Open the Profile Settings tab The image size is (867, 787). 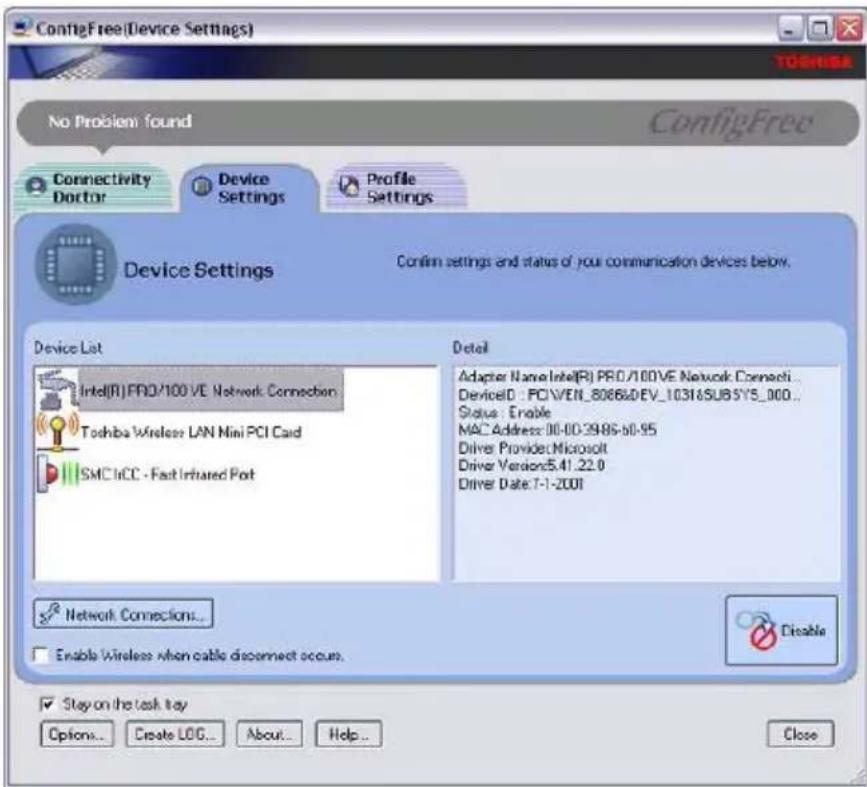(397, 187)
